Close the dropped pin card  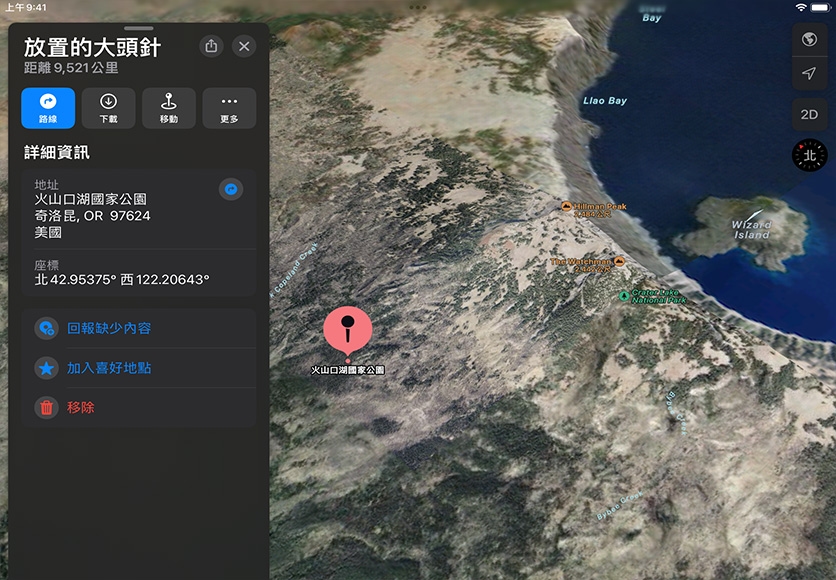click(244, 46)
